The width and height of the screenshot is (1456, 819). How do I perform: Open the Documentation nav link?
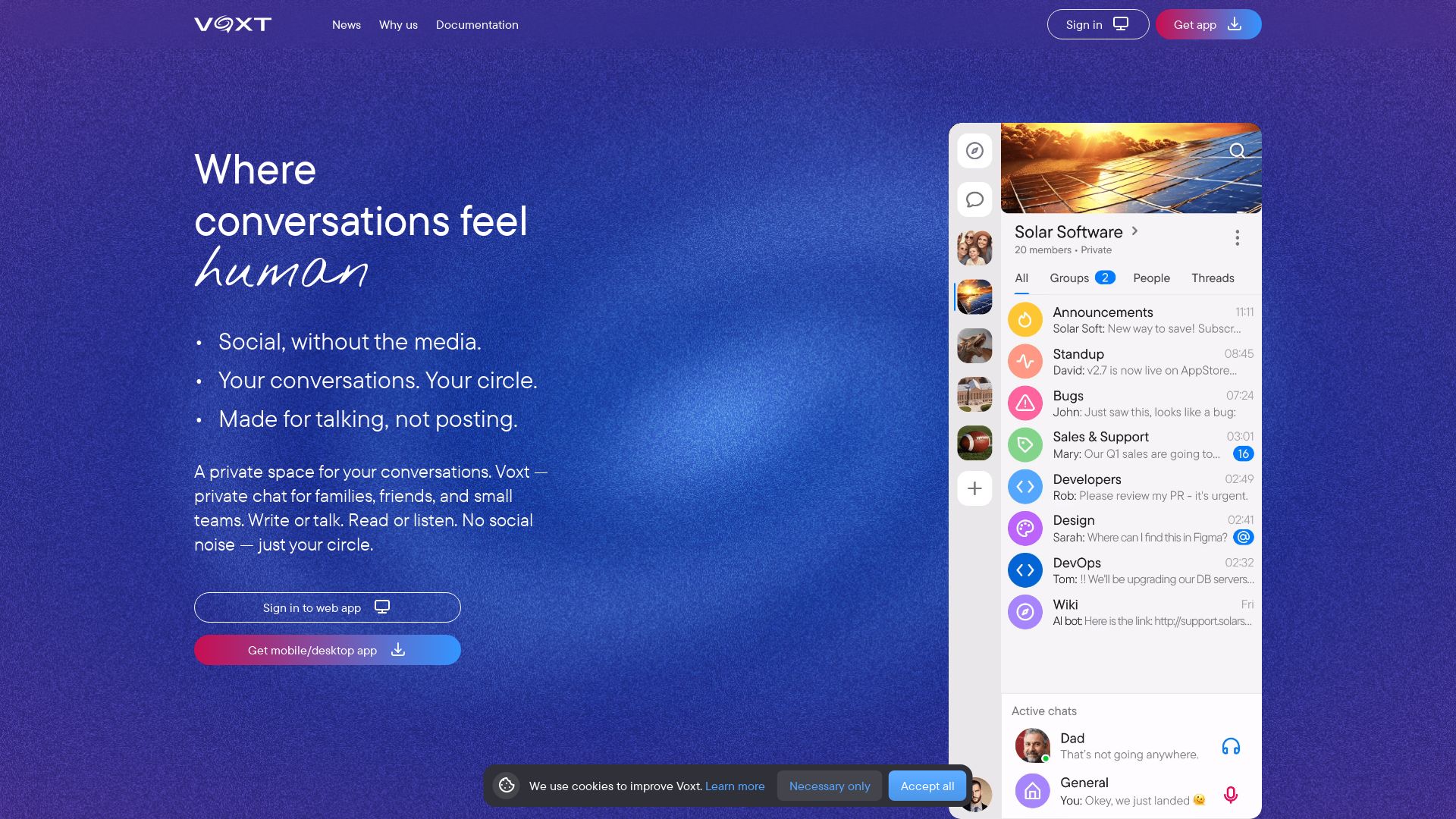pyautogui.click(x=477, y=24)
